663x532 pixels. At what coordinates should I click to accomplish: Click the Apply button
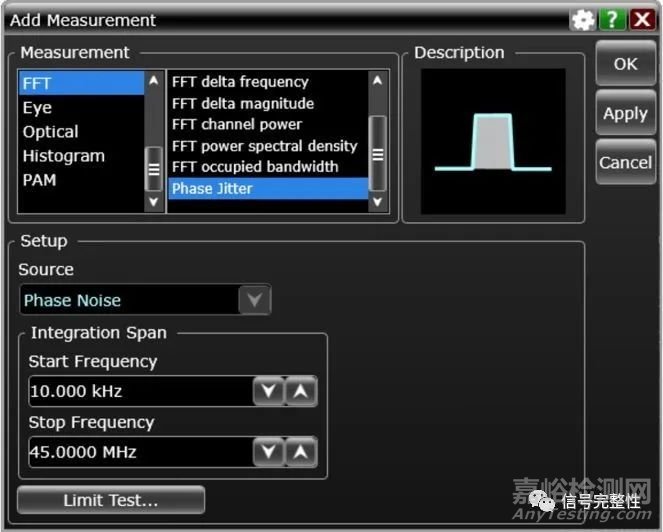625,114
